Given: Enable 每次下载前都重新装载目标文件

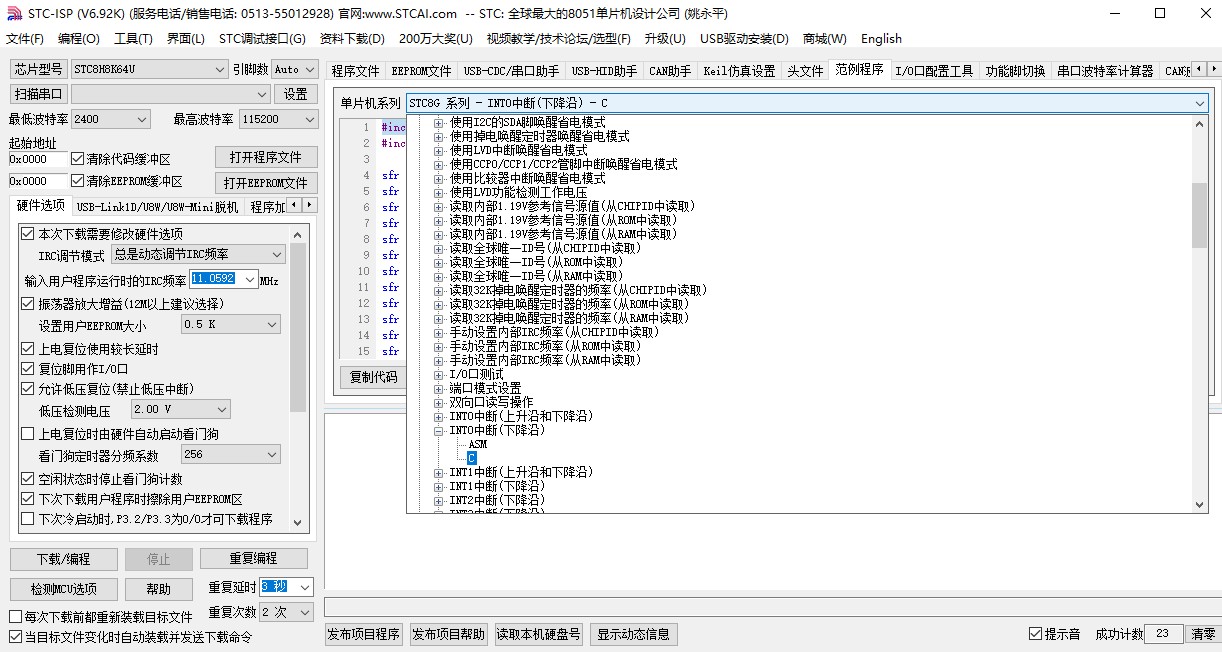Looking at the screenshot, I should (x=15, y=617).
